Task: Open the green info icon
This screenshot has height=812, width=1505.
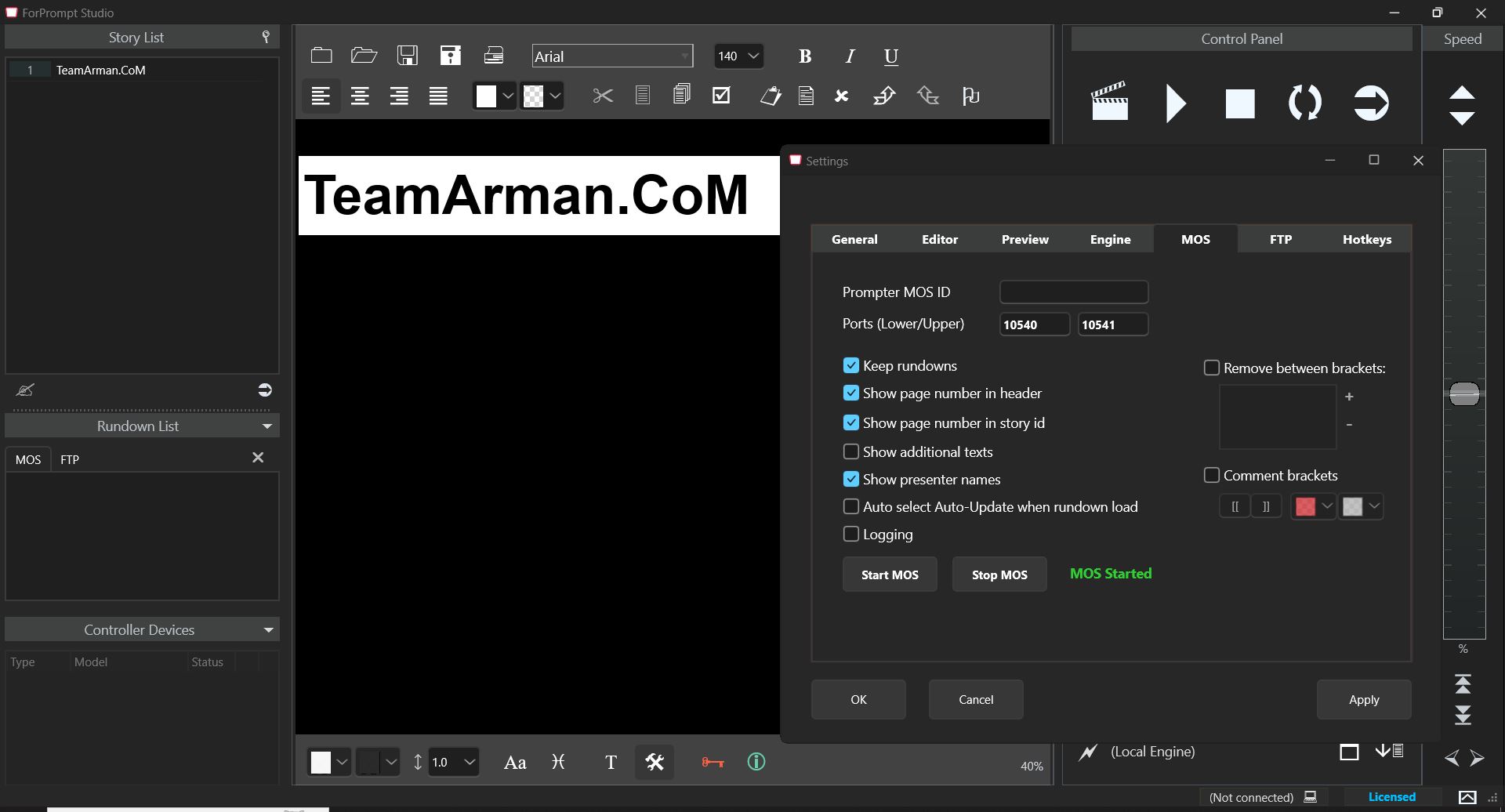Action: coord(756,762)
